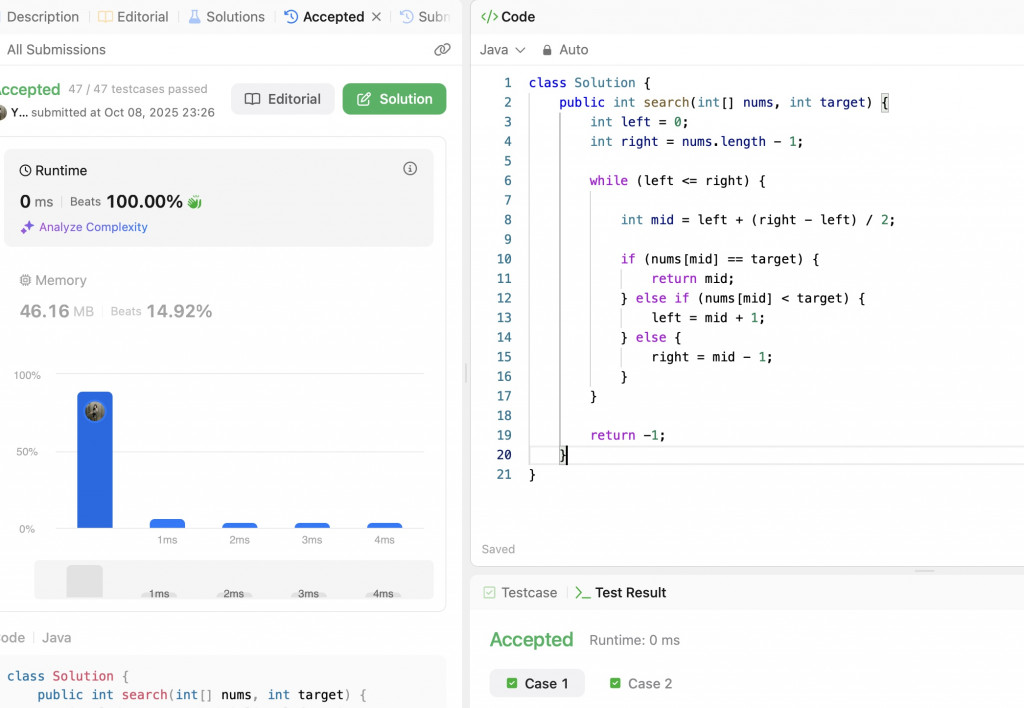
Task: Click 'left = mid + 1;' code line
Action: pyautogui.click(x=708, y=317)
